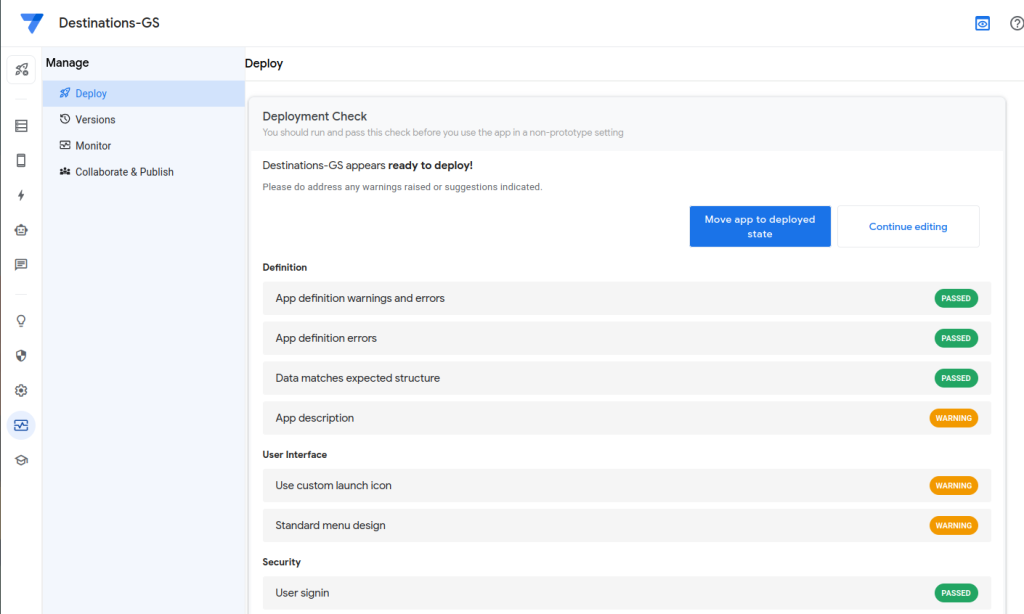This screenshot has height=614, width=1024.
Task: Open the Views phone icon in left rail
Action: pos(22,161)
